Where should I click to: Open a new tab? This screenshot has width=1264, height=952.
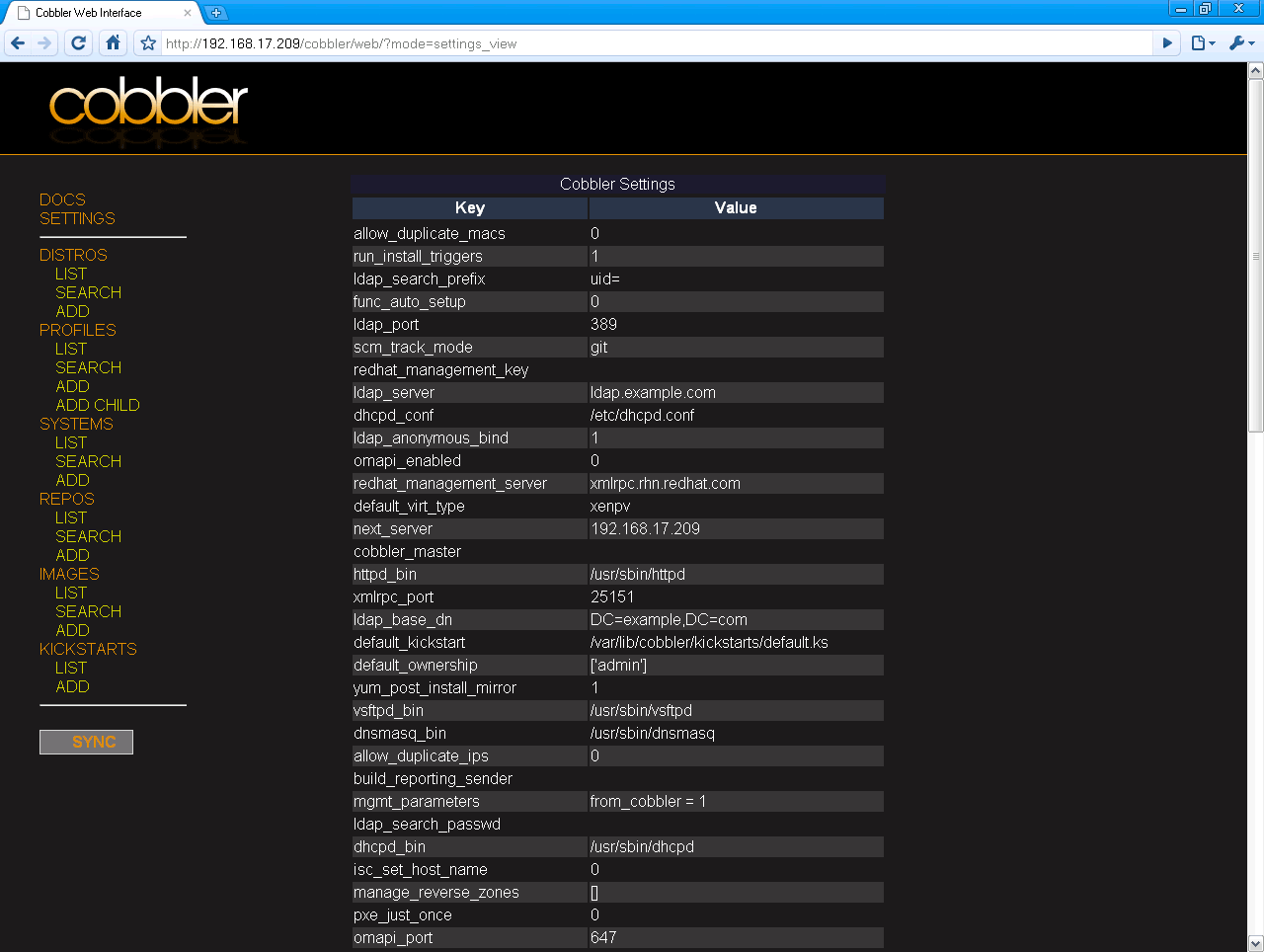coord(216,13)
